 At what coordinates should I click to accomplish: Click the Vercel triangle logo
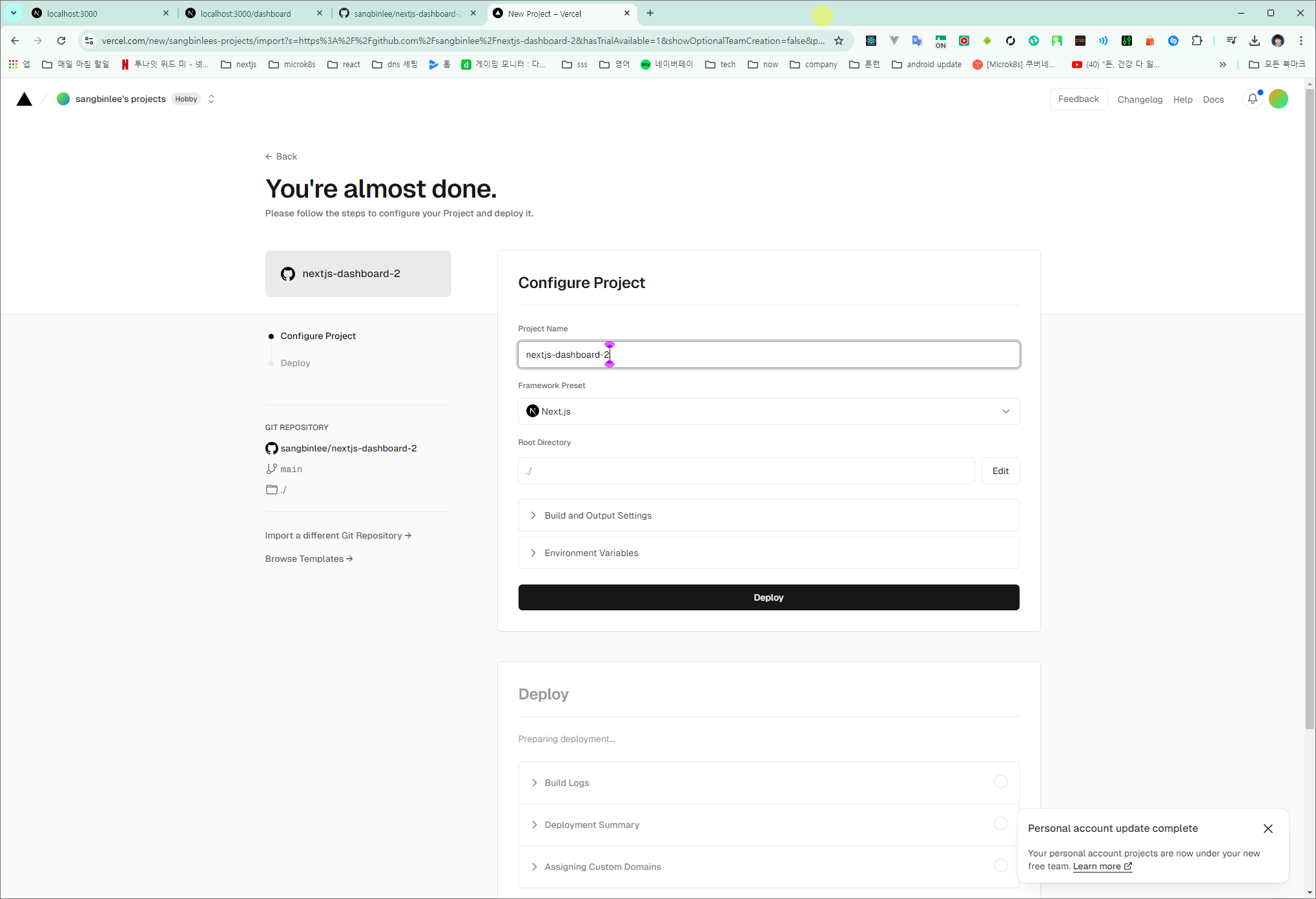tap(24, 99)
